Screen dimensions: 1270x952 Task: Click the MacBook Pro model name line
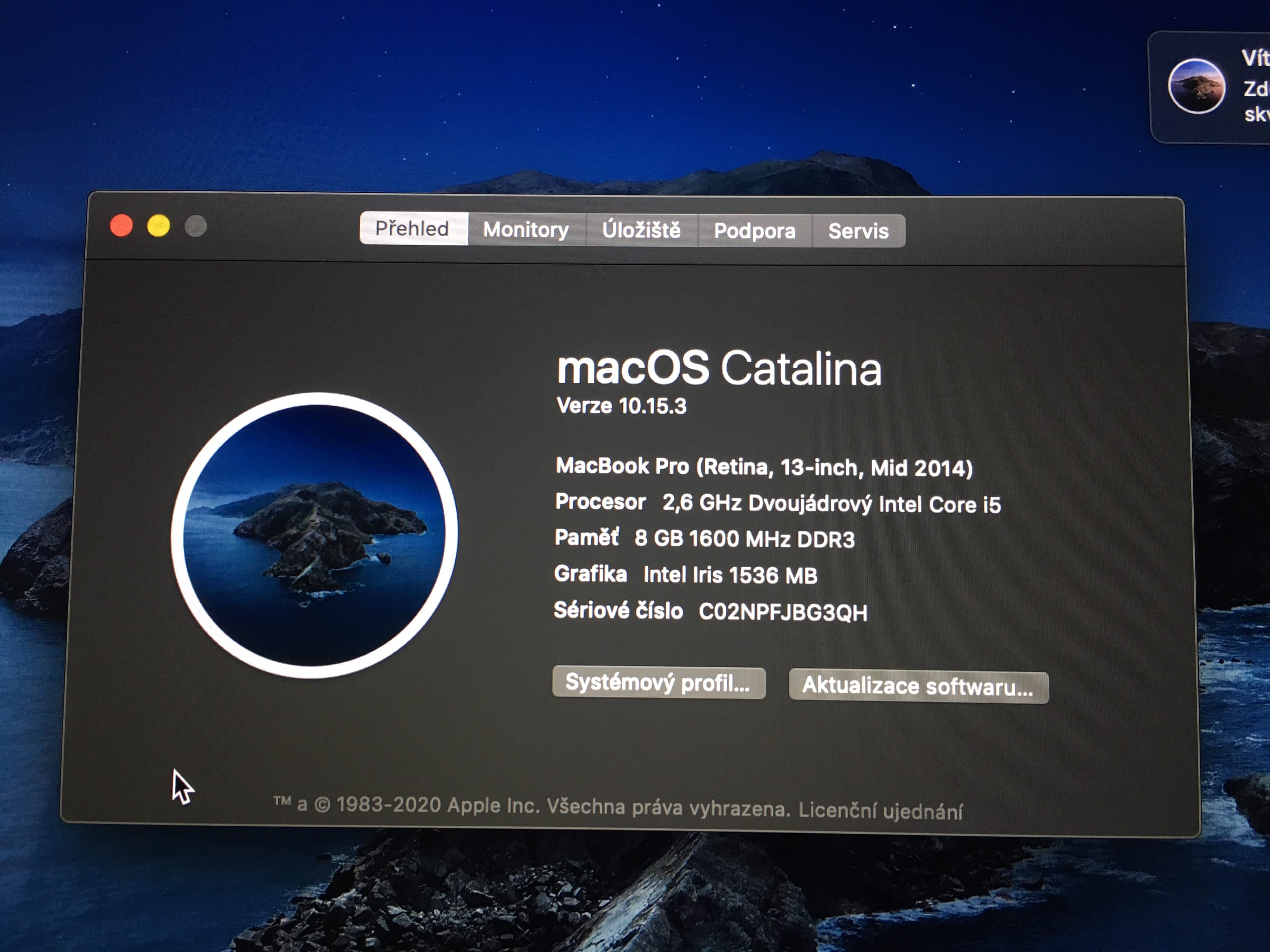tap(764, 467)
